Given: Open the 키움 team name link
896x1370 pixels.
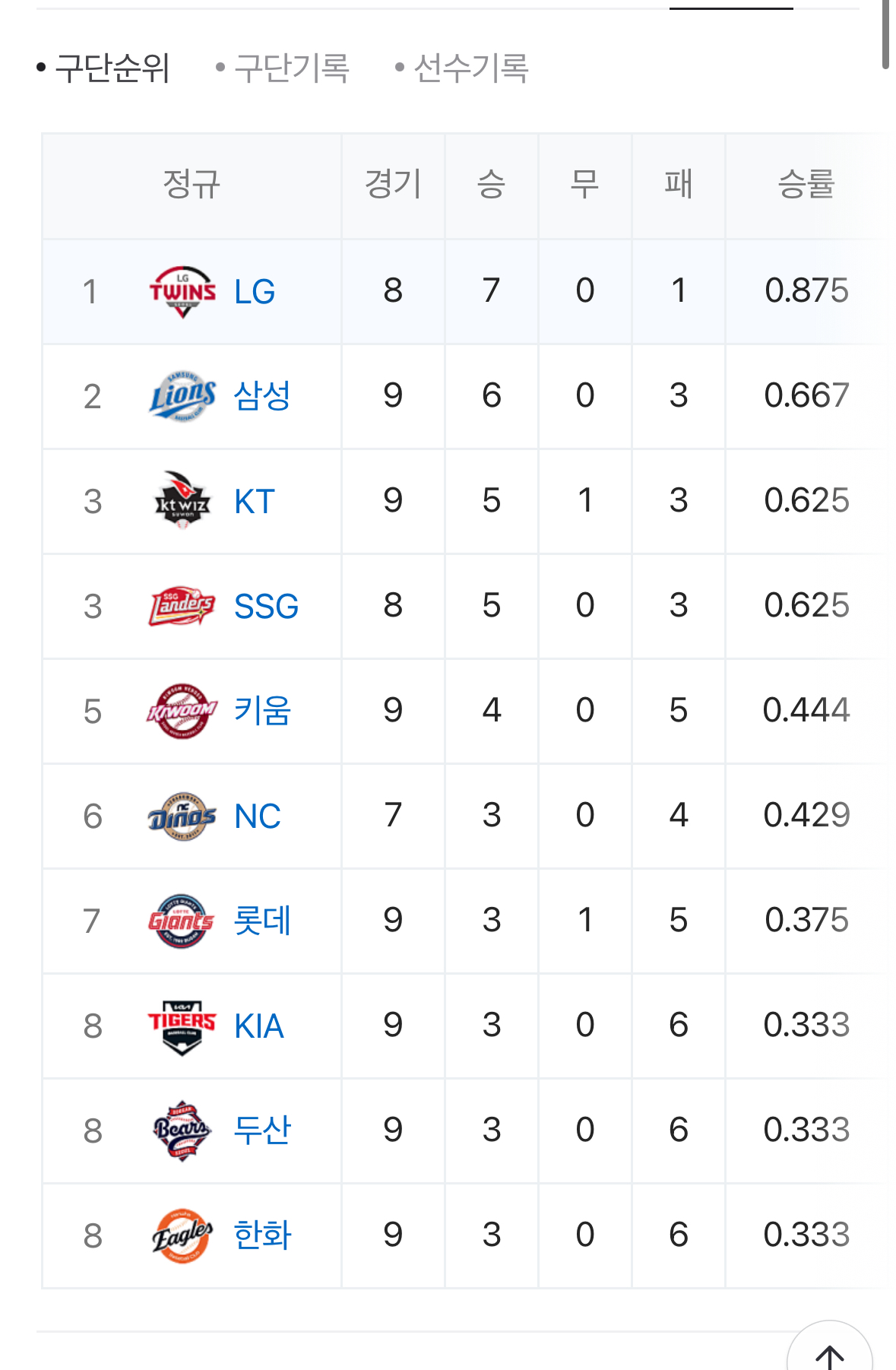Looking at the screenshot, I should 262,711.
